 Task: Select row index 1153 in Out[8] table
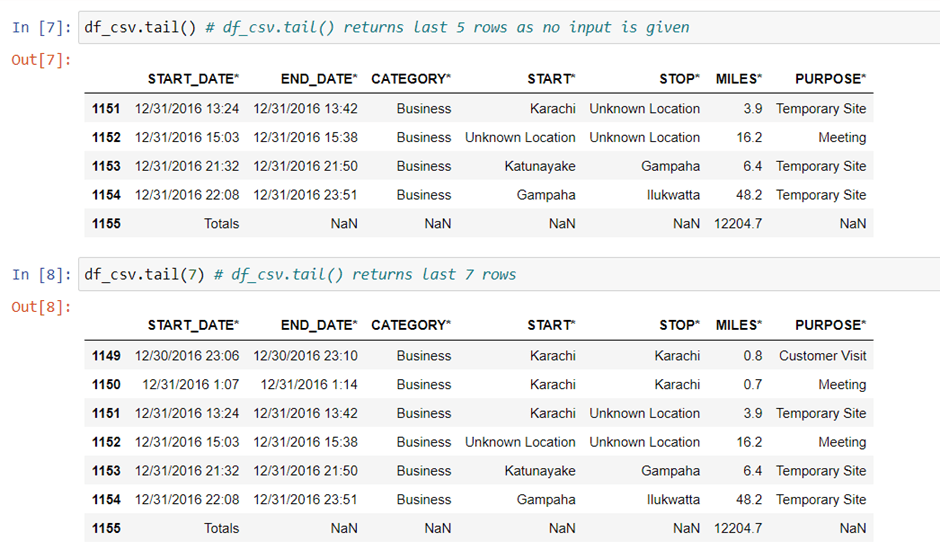point(106,471)
